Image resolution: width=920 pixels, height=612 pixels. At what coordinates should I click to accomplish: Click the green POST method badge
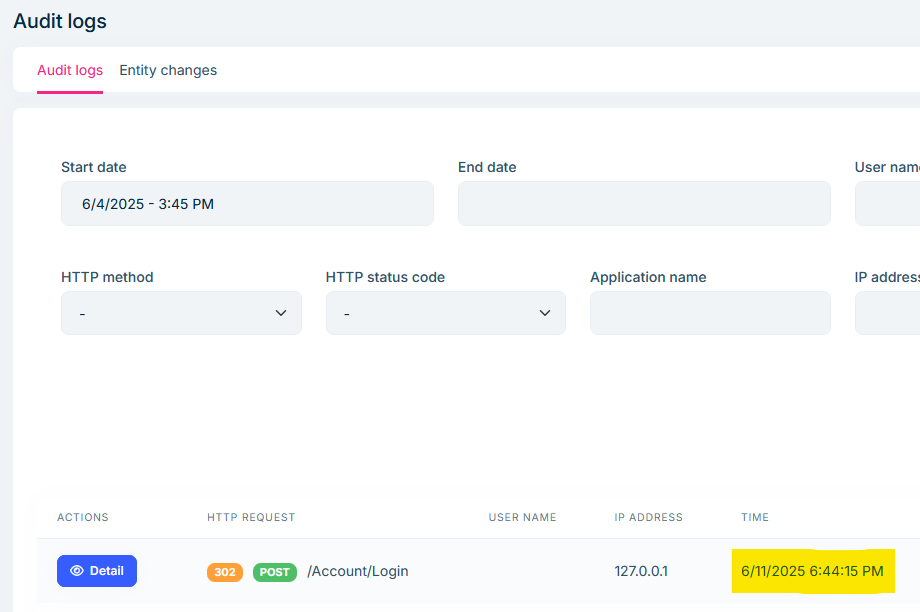pos(274,572)
